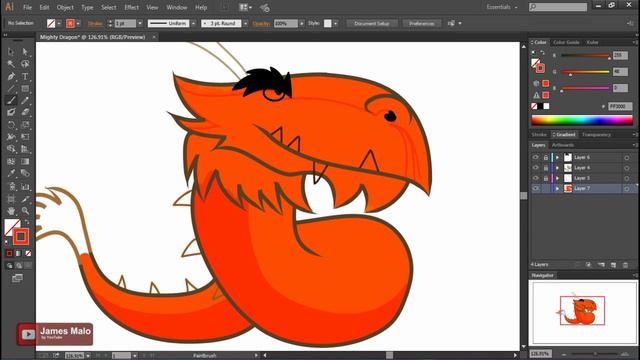
Task: Select the Direct Selection tool
Action: pyautogui.click(x=25, y=51)
